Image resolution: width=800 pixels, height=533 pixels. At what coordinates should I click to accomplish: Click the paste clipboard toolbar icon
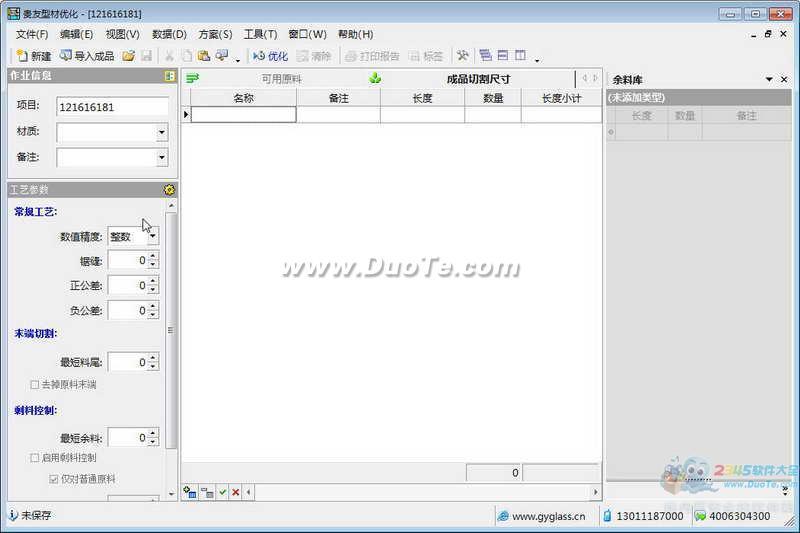point(204,56)
